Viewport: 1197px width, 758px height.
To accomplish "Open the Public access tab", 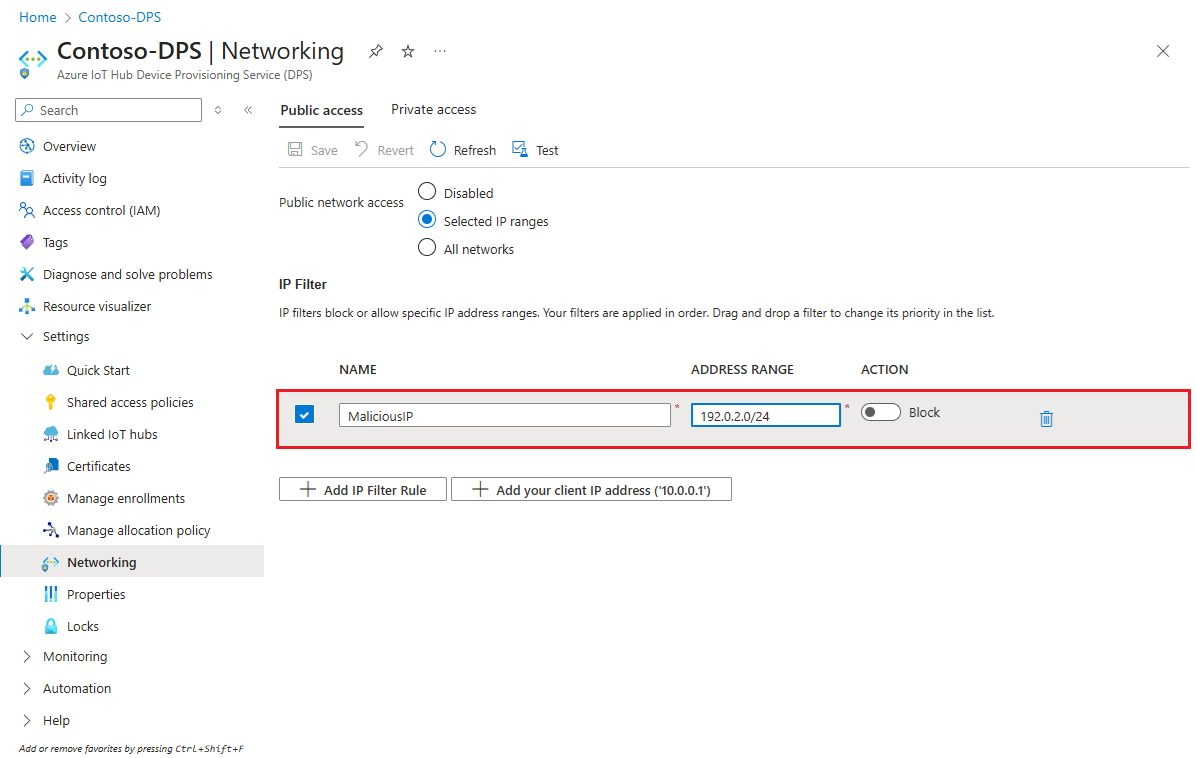I will pos(321,110).
